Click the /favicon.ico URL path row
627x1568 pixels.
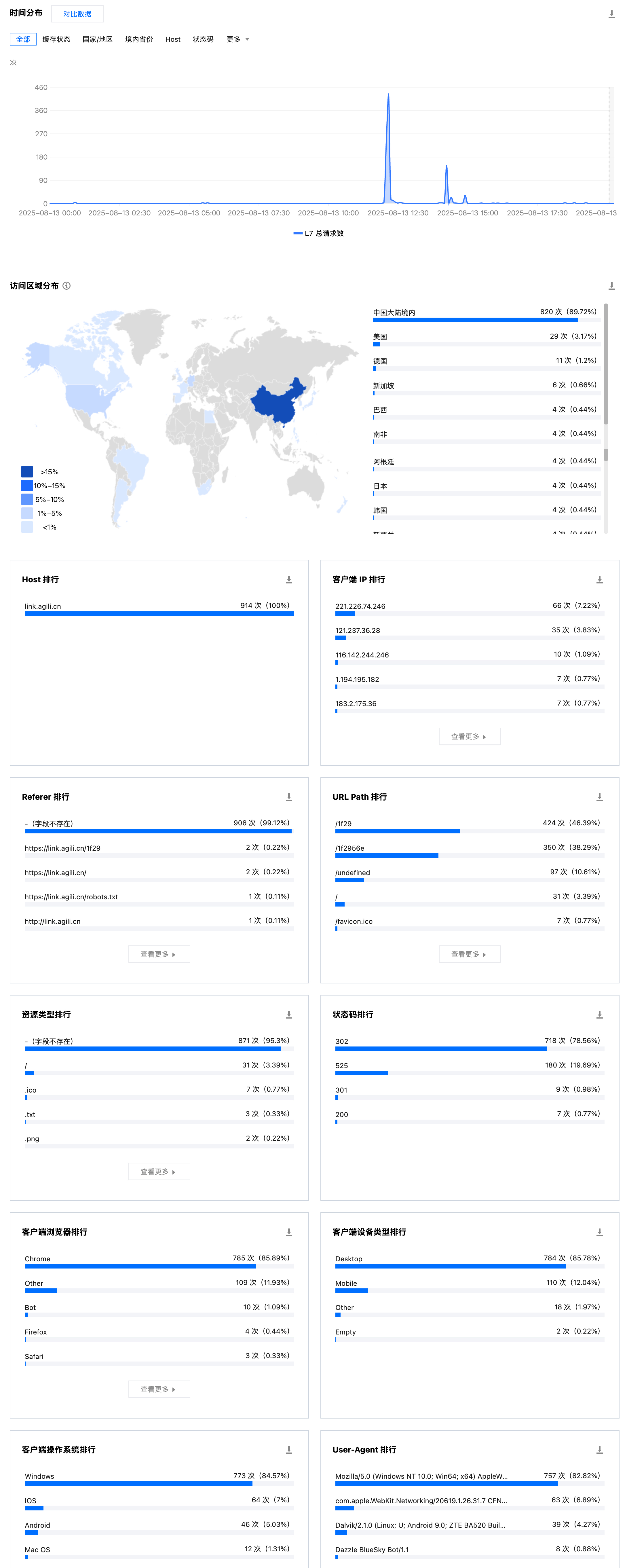469,924
